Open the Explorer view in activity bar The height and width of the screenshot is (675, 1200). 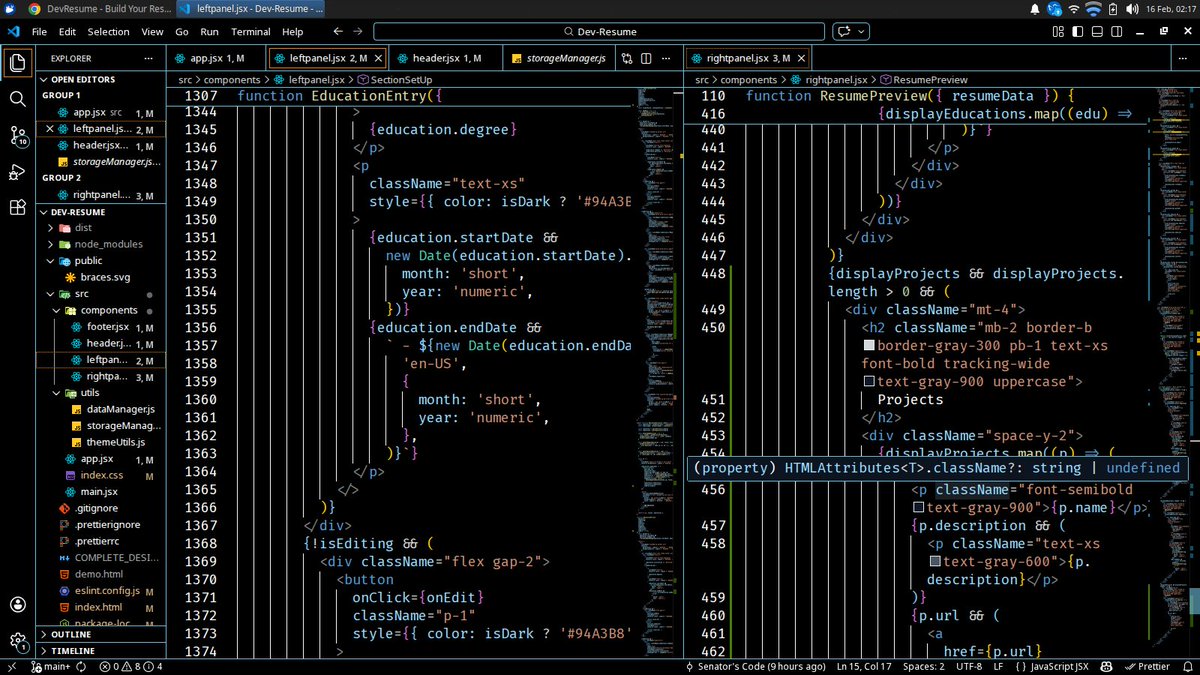17,63
